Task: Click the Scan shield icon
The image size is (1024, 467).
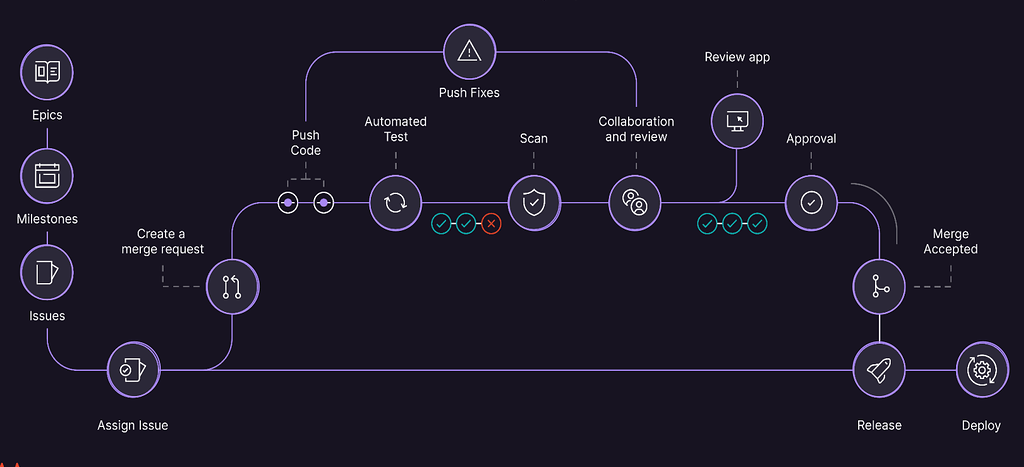Action: [x=534, y=203]
